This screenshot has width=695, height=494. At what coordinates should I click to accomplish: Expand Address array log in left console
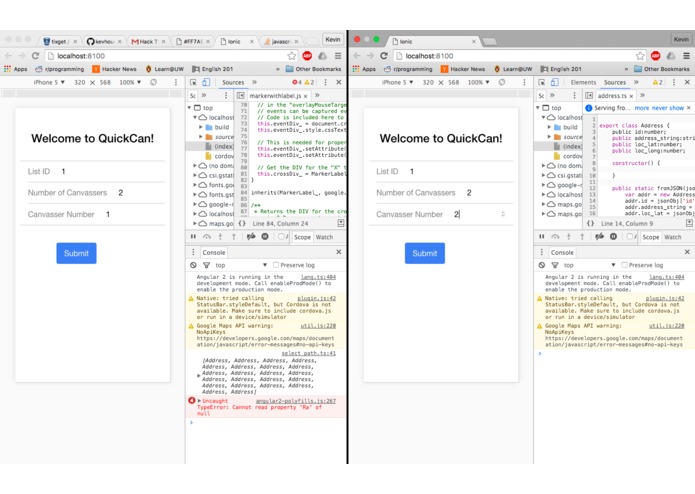[199, 376]
